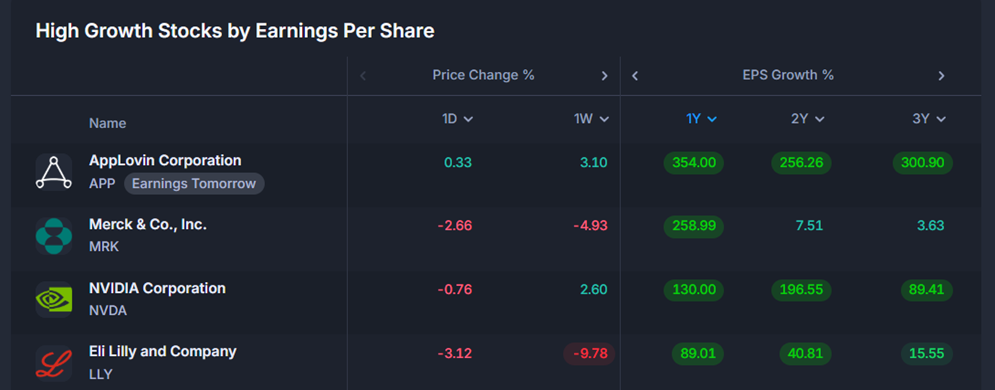
Task: Sort by 3Y EPS growth column
Action: (x=929, y=119)
